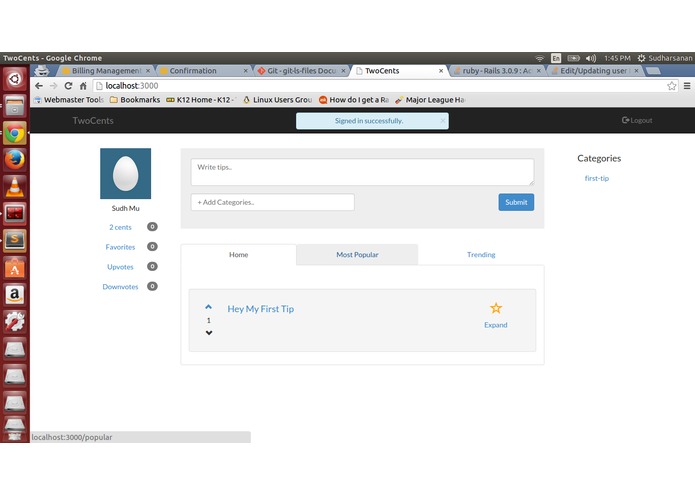Screen dimensions: 695x494
Task: Click the Sudharsanan user name in panel
Action: [x=670, y=58]
